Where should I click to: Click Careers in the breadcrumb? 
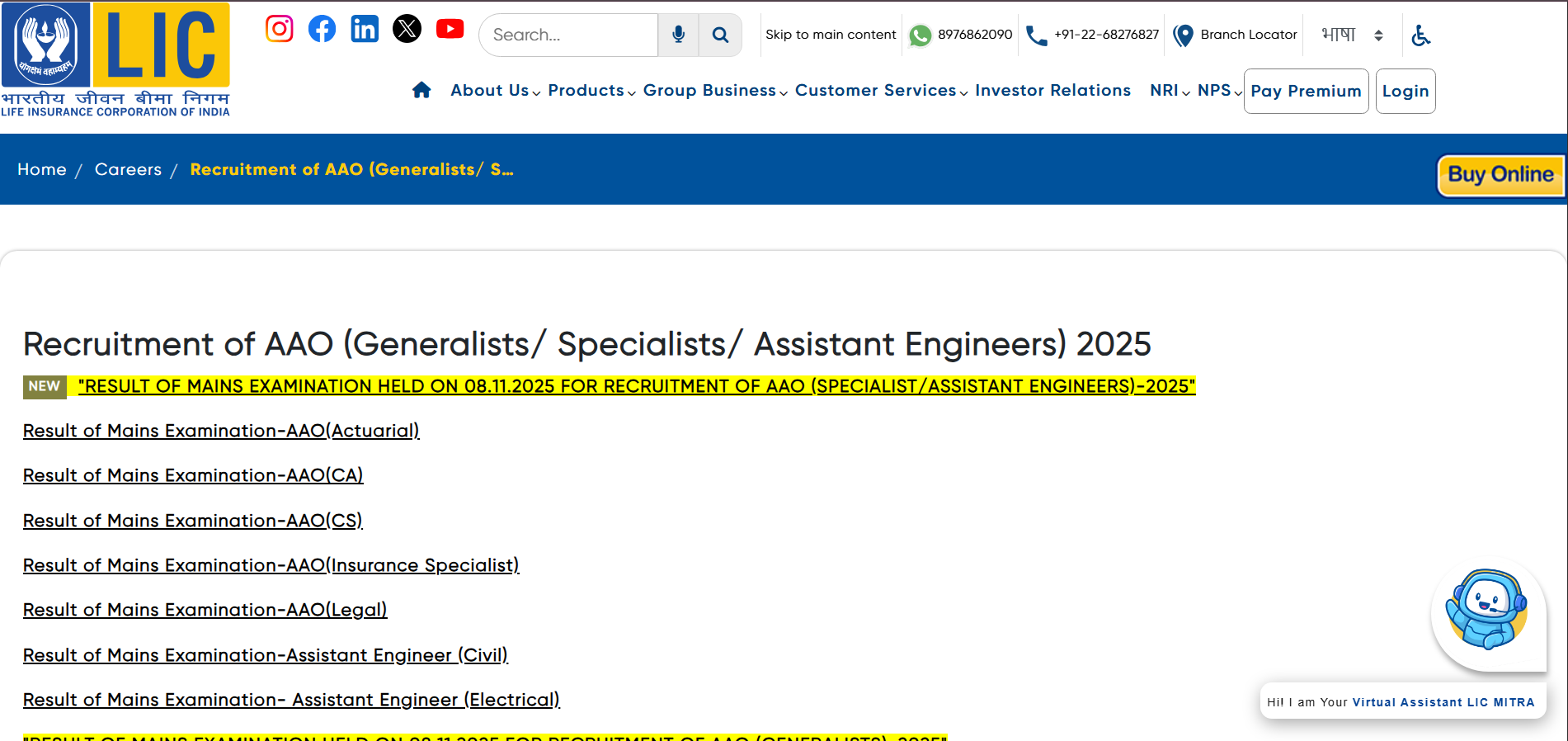coord(128,169)
